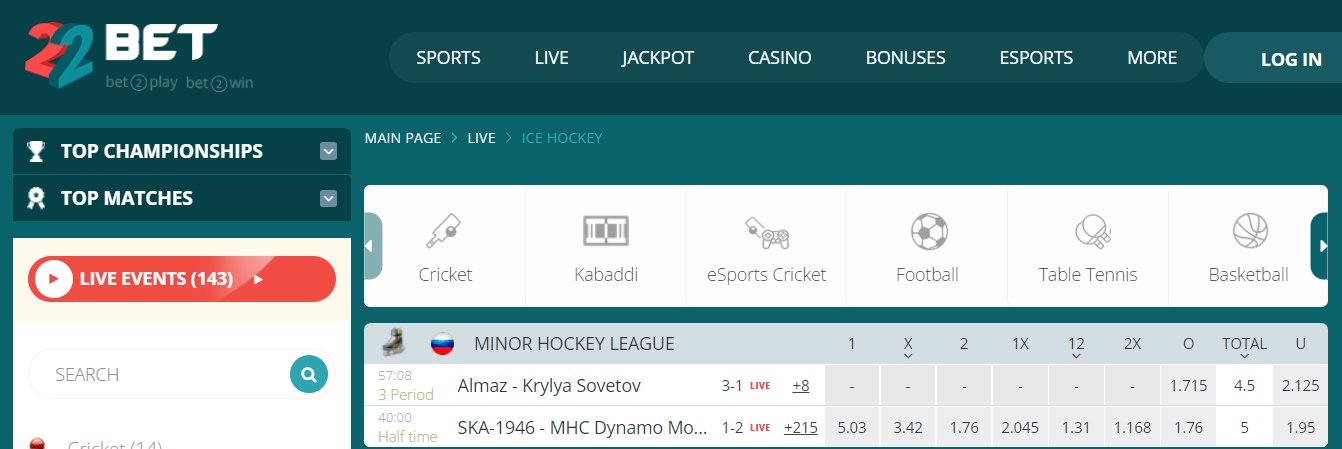This screenshot has height=449, width=1342.
Task: Select draw odds 3.42
Action: coord(908,428)
